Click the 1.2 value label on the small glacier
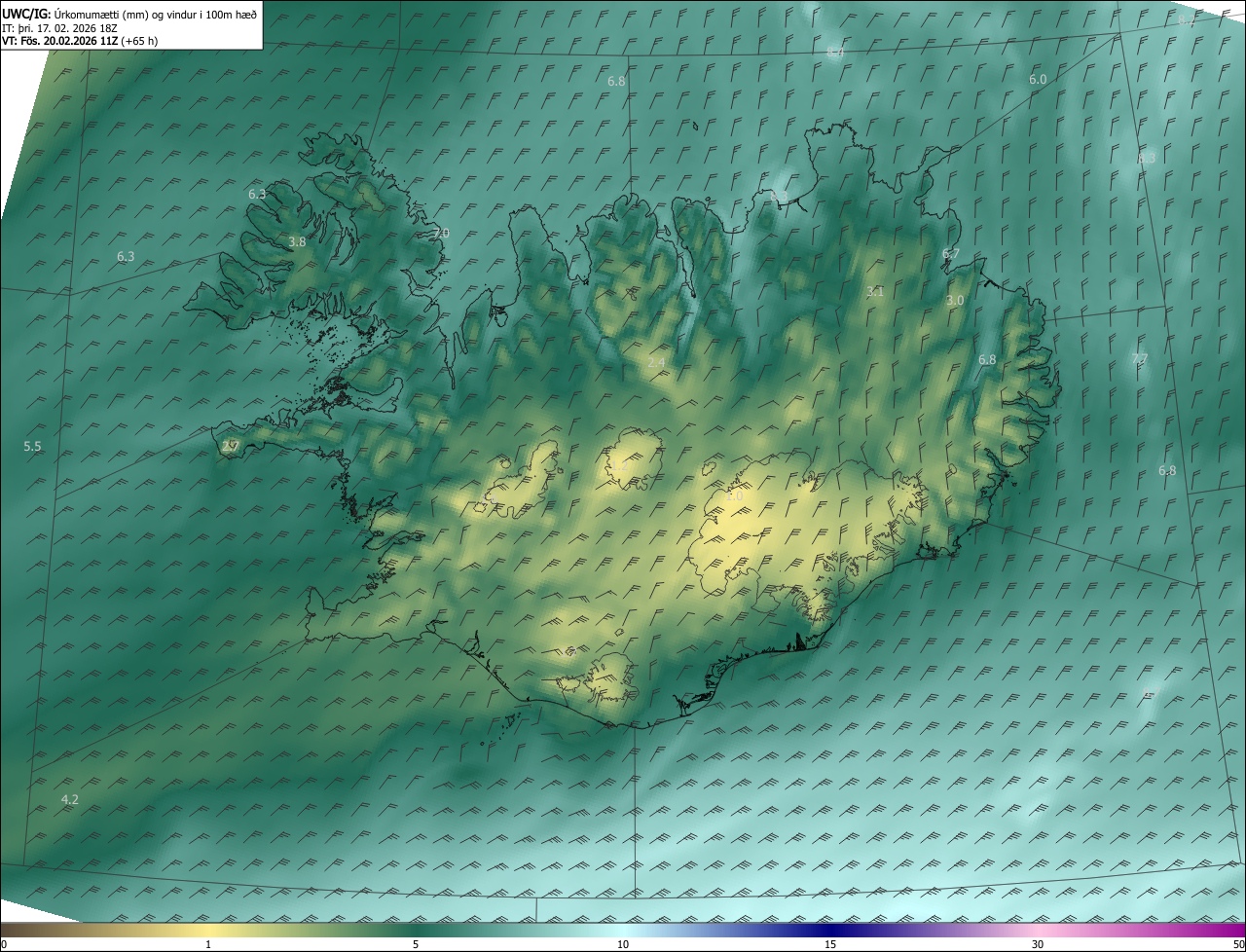Viewport: 1246px width, 952px height. [x=619, y=466]
